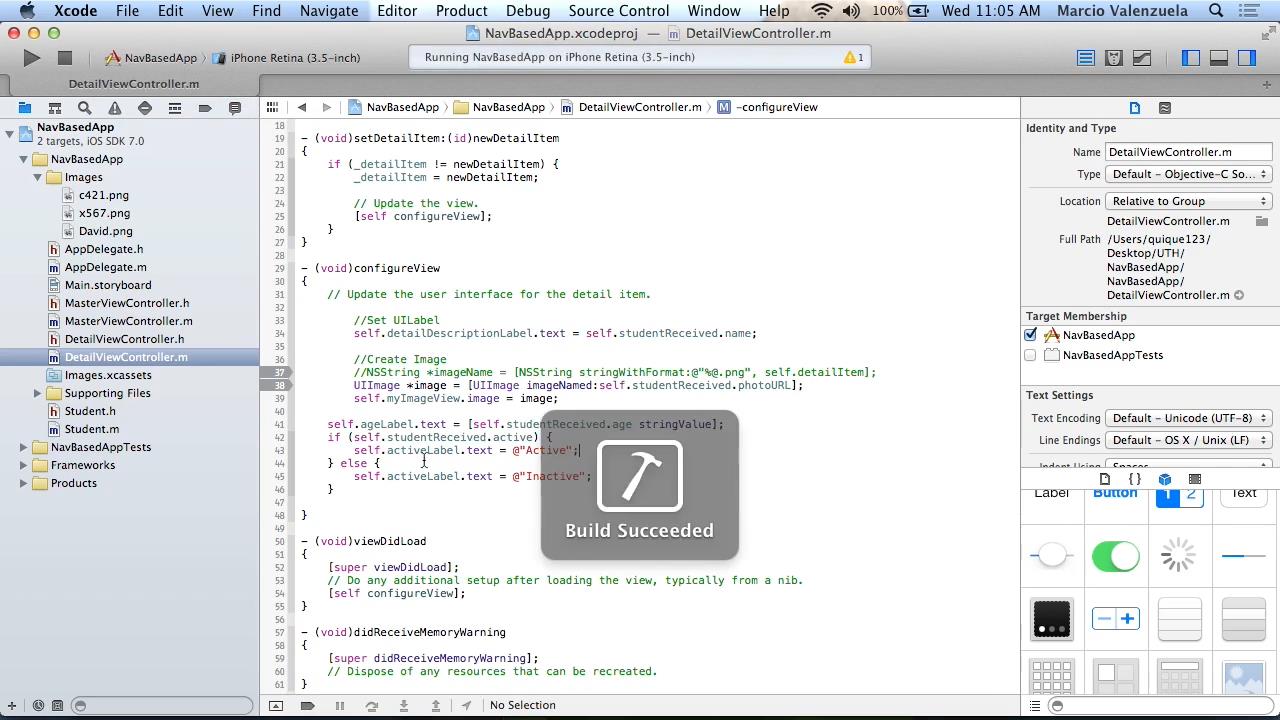
Task: Check NavBasedAppTests target membership
Action: tap(1030, 355)
